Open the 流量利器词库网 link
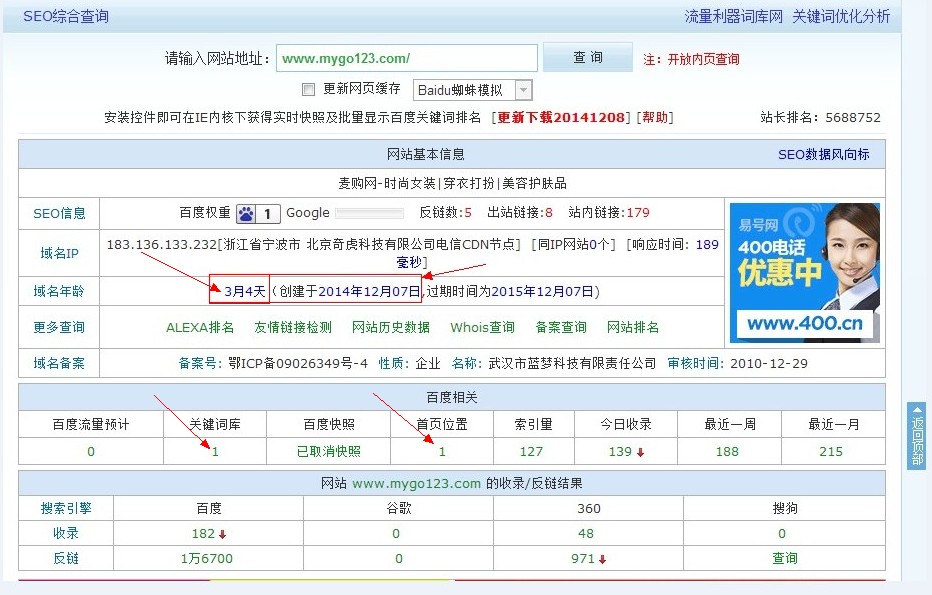 733,16
